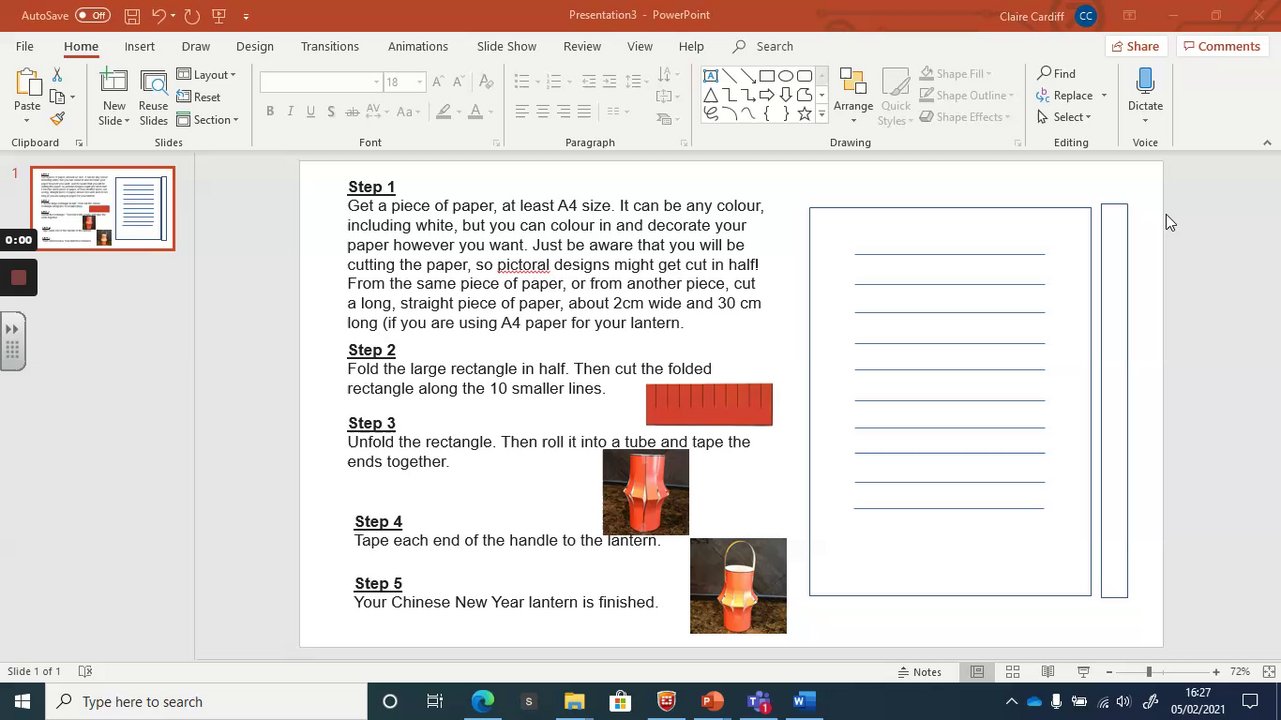The width and height of the screenshot is (1281, 720).
Task: Click the Format Painter brush icon
Action: (57, 119)
